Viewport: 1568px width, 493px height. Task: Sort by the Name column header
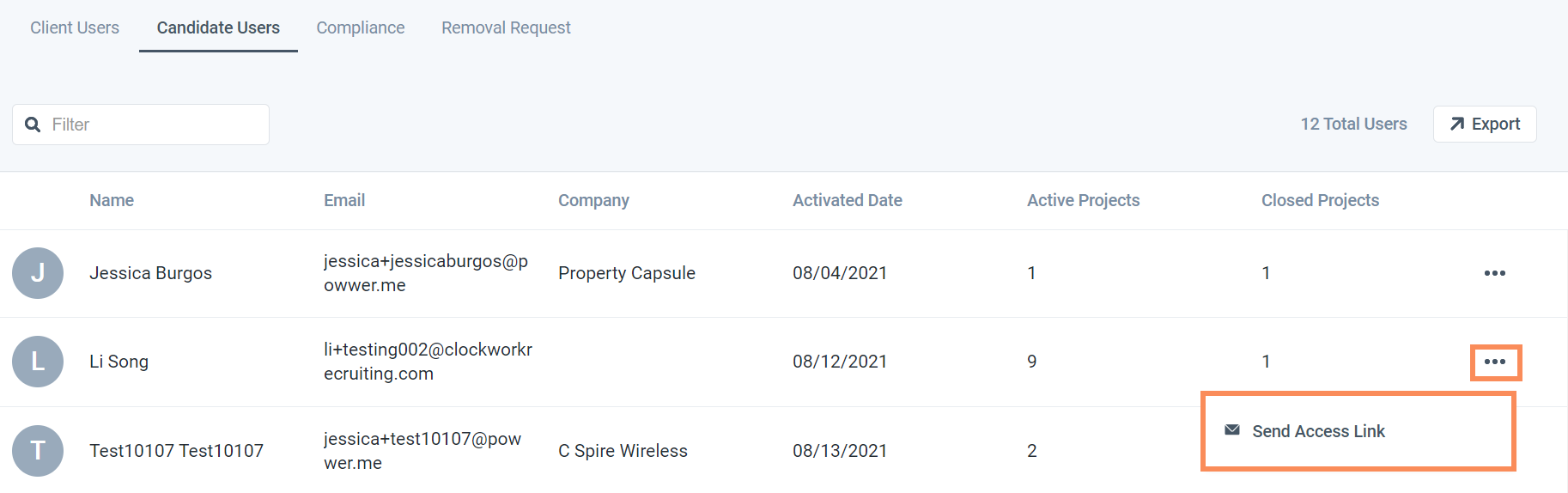(x=112, y=200)
